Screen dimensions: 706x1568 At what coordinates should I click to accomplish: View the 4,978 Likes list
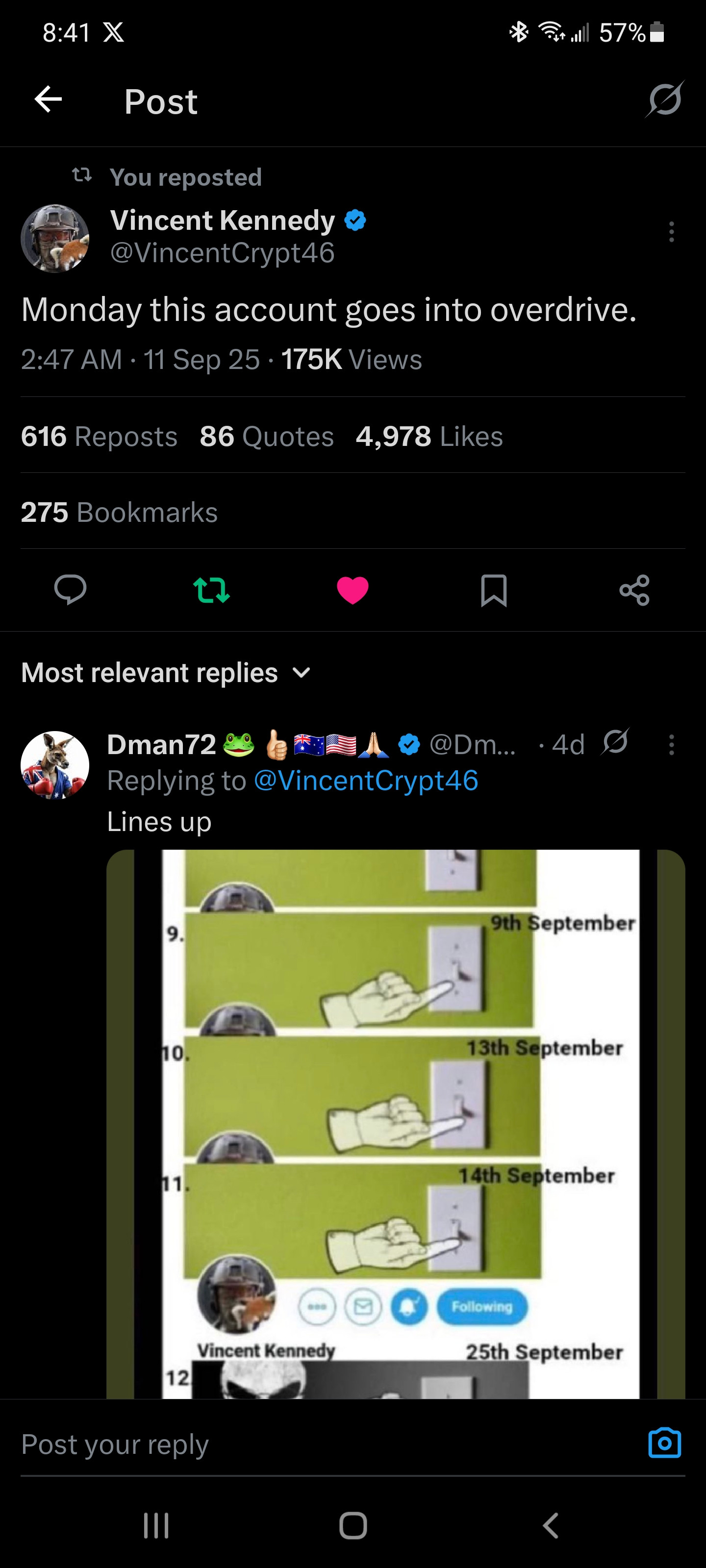tap(429, 437)
